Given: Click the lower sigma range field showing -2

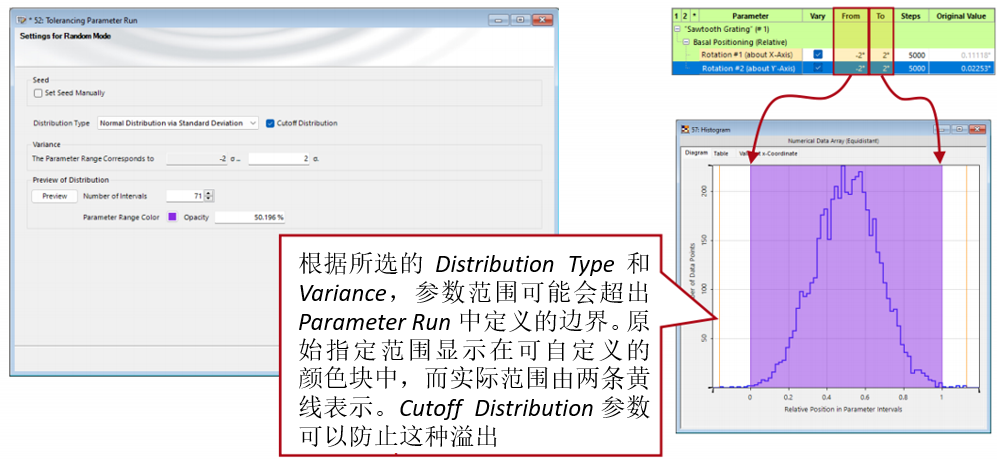Looking at the screenshot, I should tap(197, 158).
